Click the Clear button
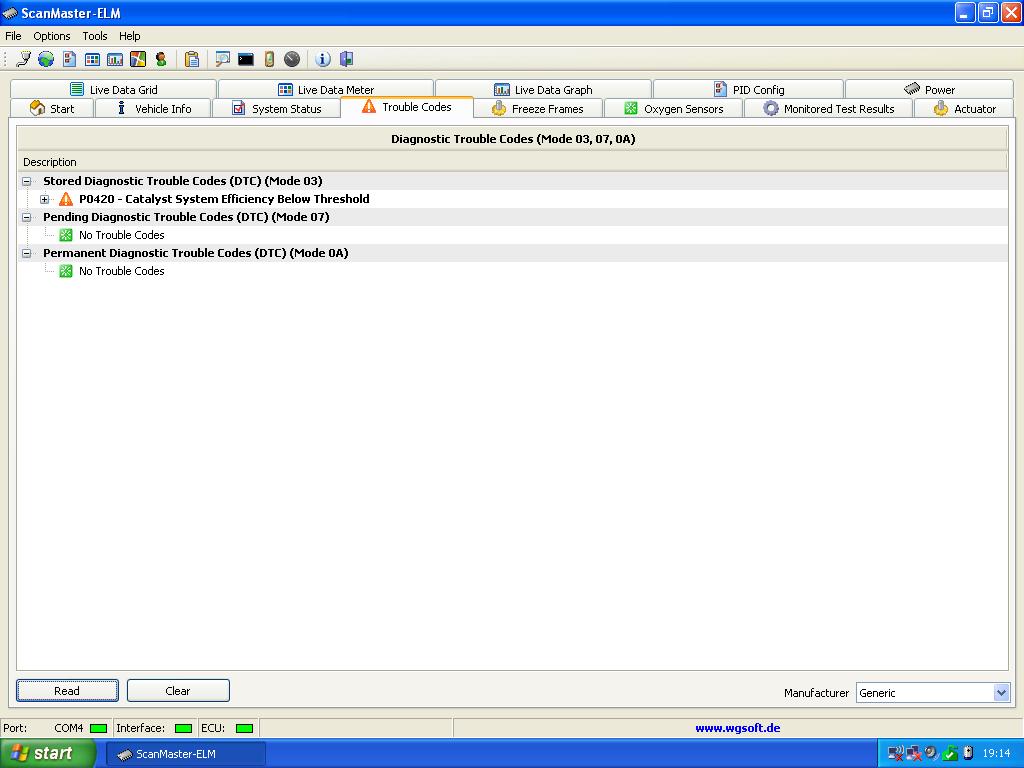Image resolution: width=1024 pixels, height=768 pixels. [x=178, y=691]
